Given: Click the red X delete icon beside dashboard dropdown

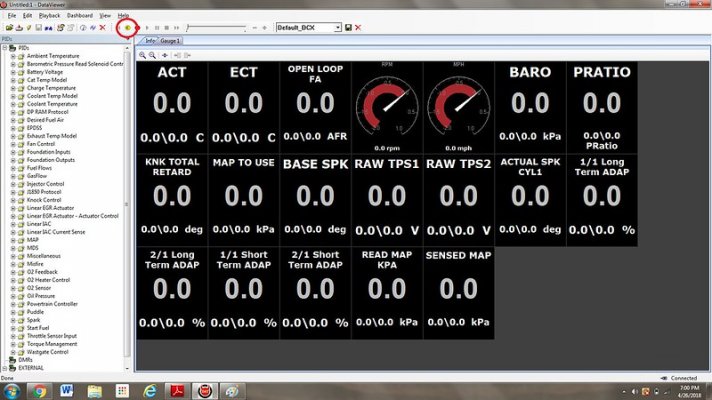Looking at the screenshot, I should pyautogui.click(x=358, y=28).
